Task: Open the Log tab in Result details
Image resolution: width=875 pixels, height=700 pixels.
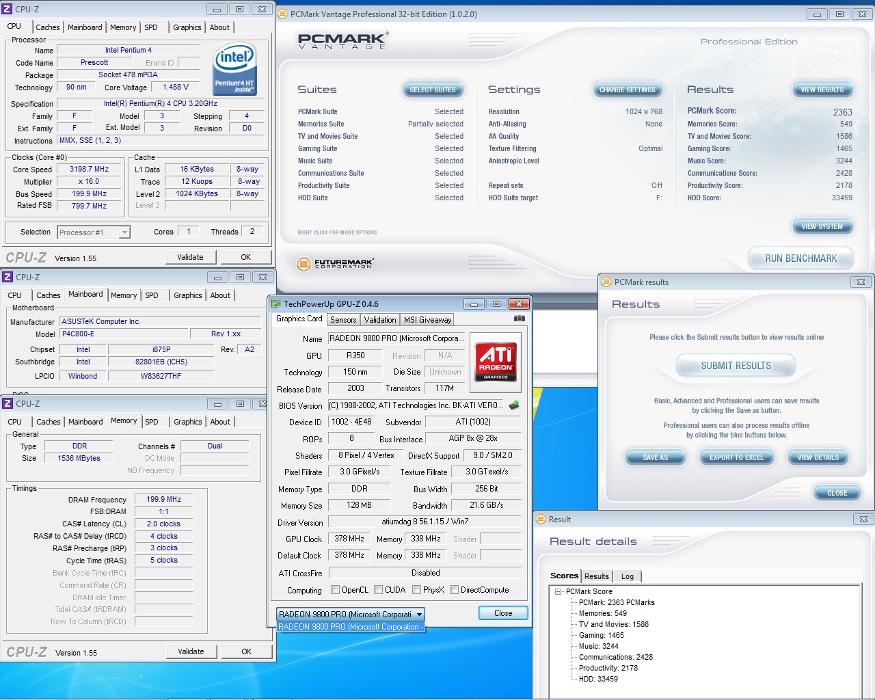Action: pyautogui.click(x=627, y=576)
